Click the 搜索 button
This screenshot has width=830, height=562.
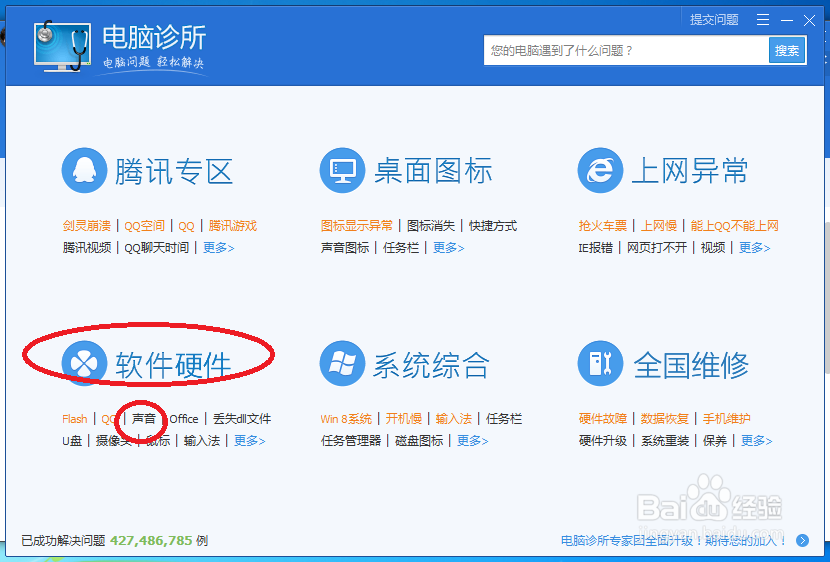pos(787,50)
